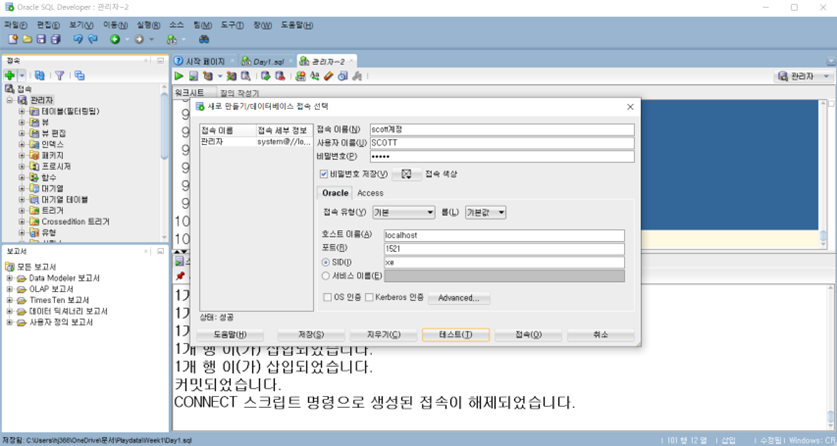The width and height of the screenshot is (837, 446).
Task: Enable the OS 인증 checkbox
Action: click(x=327, y=297)
